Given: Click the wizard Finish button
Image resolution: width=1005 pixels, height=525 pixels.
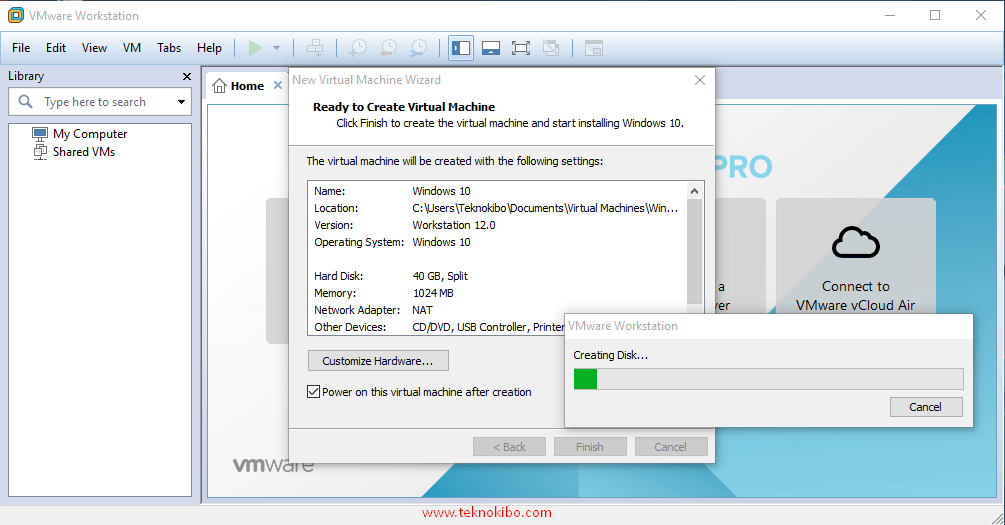Looking at the screenshot, I should click(x=590, y=447).
